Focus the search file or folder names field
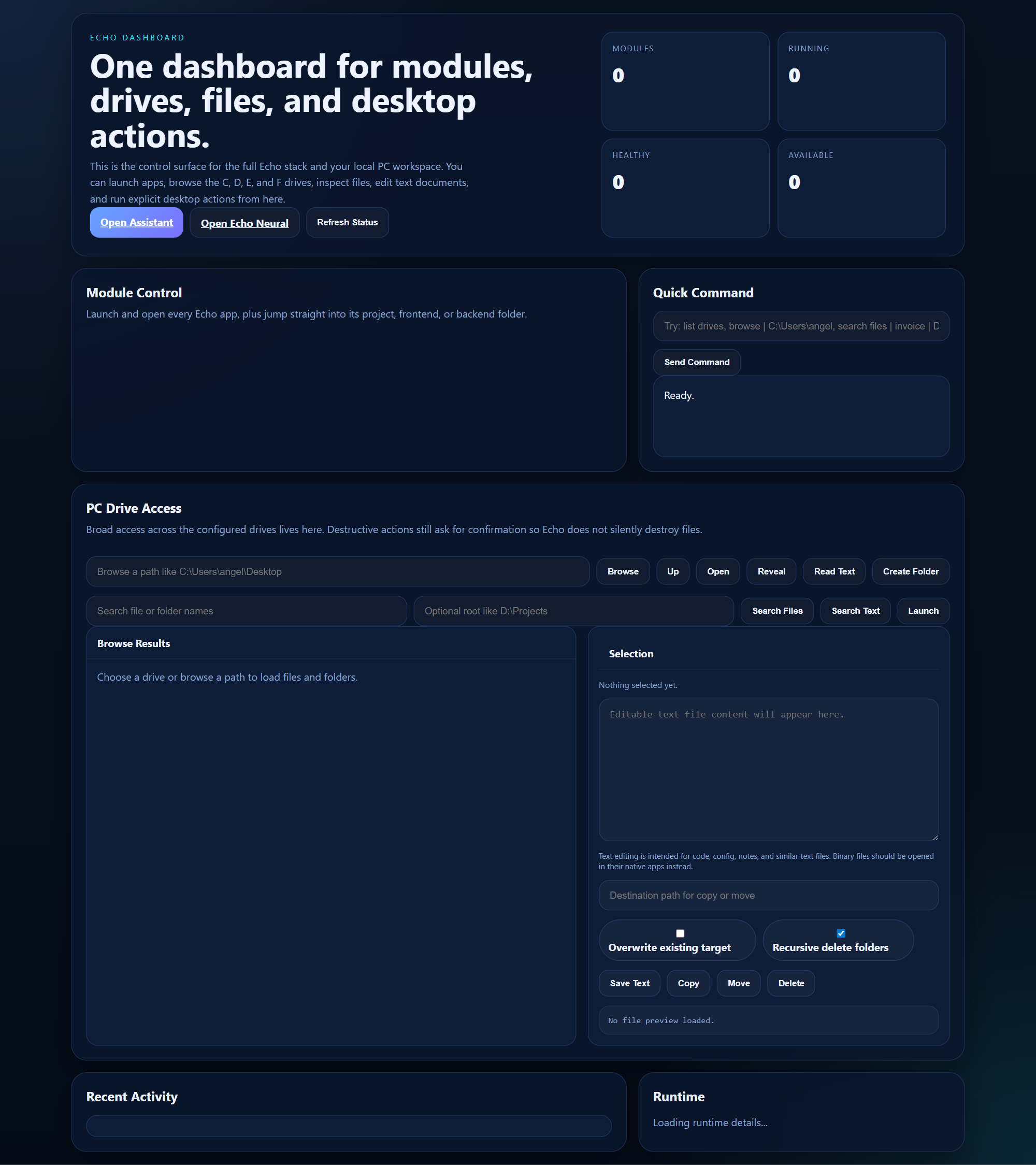 246,610
